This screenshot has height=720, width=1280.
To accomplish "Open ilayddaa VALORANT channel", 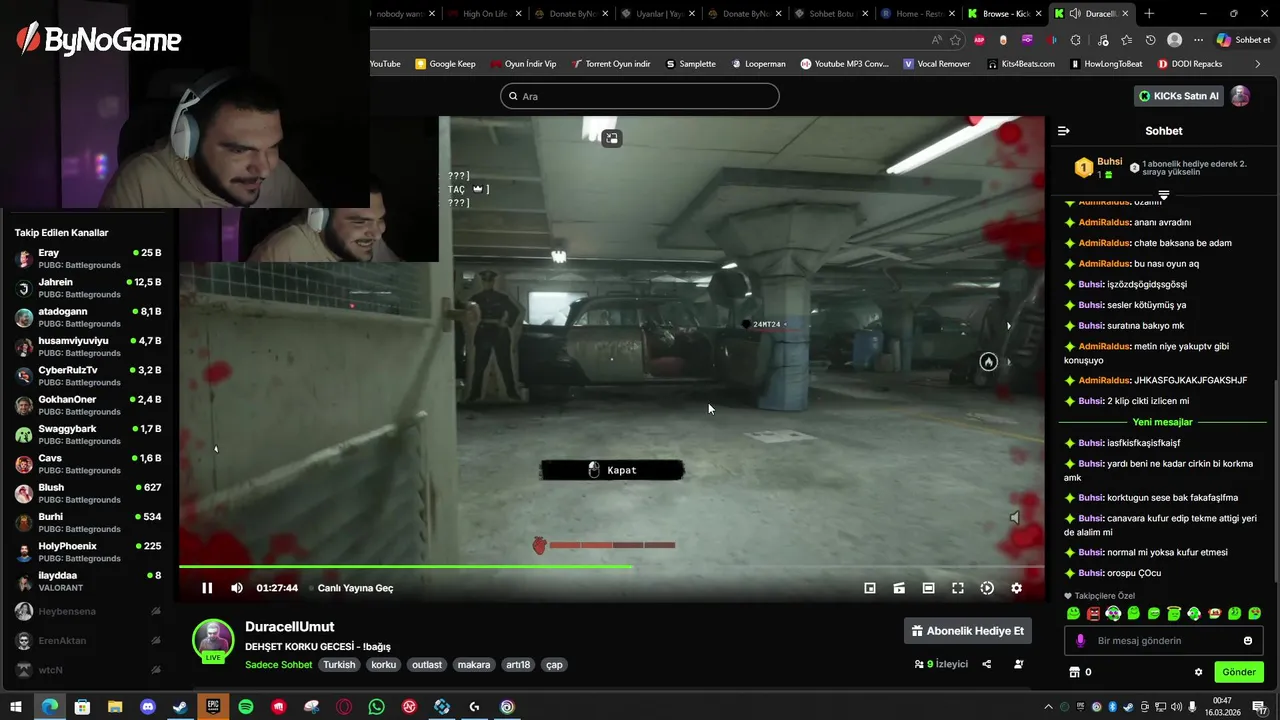I will [89, 581].
